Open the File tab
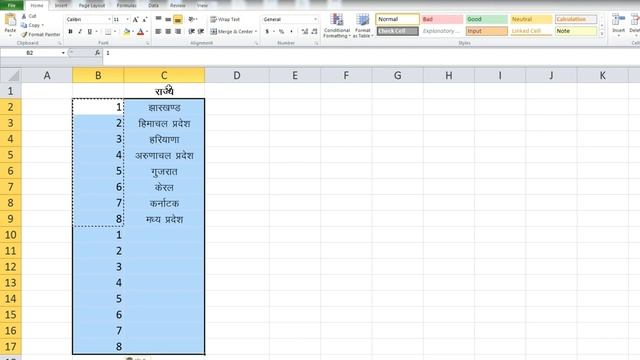Image resolution: width=640 pixels, height=360 pixels. pyautogui.click(x=11, y=5)
